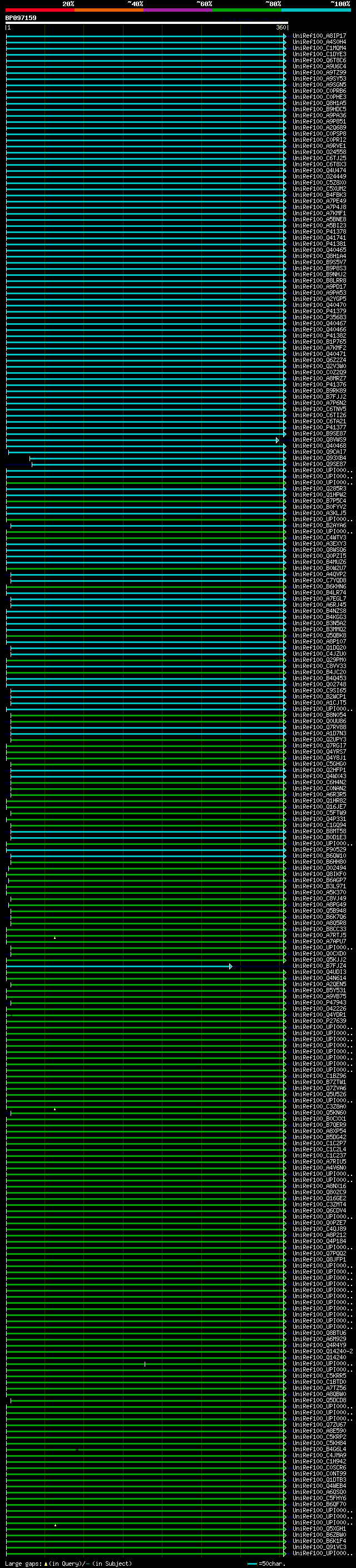
Task: Click the query name BP097159
Action: click(21, 18)
